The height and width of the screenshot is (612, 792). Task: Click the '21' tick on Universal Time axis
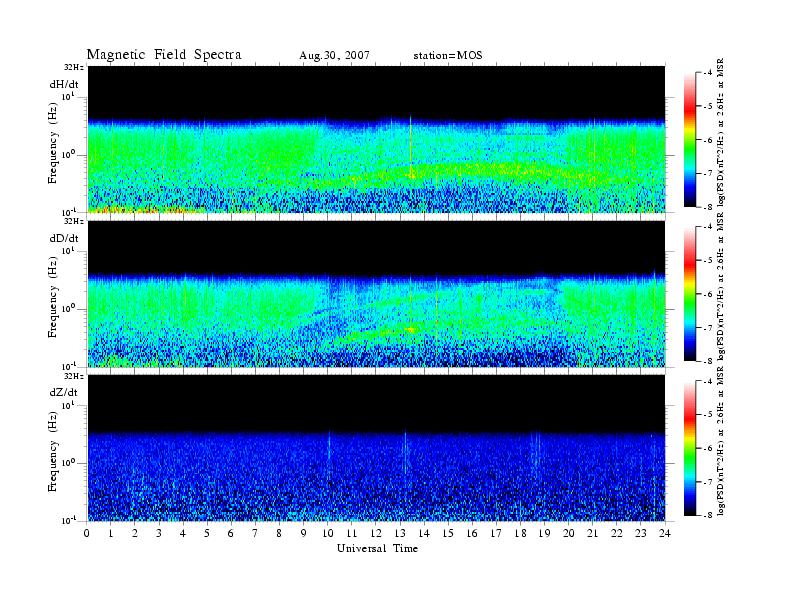593,533
